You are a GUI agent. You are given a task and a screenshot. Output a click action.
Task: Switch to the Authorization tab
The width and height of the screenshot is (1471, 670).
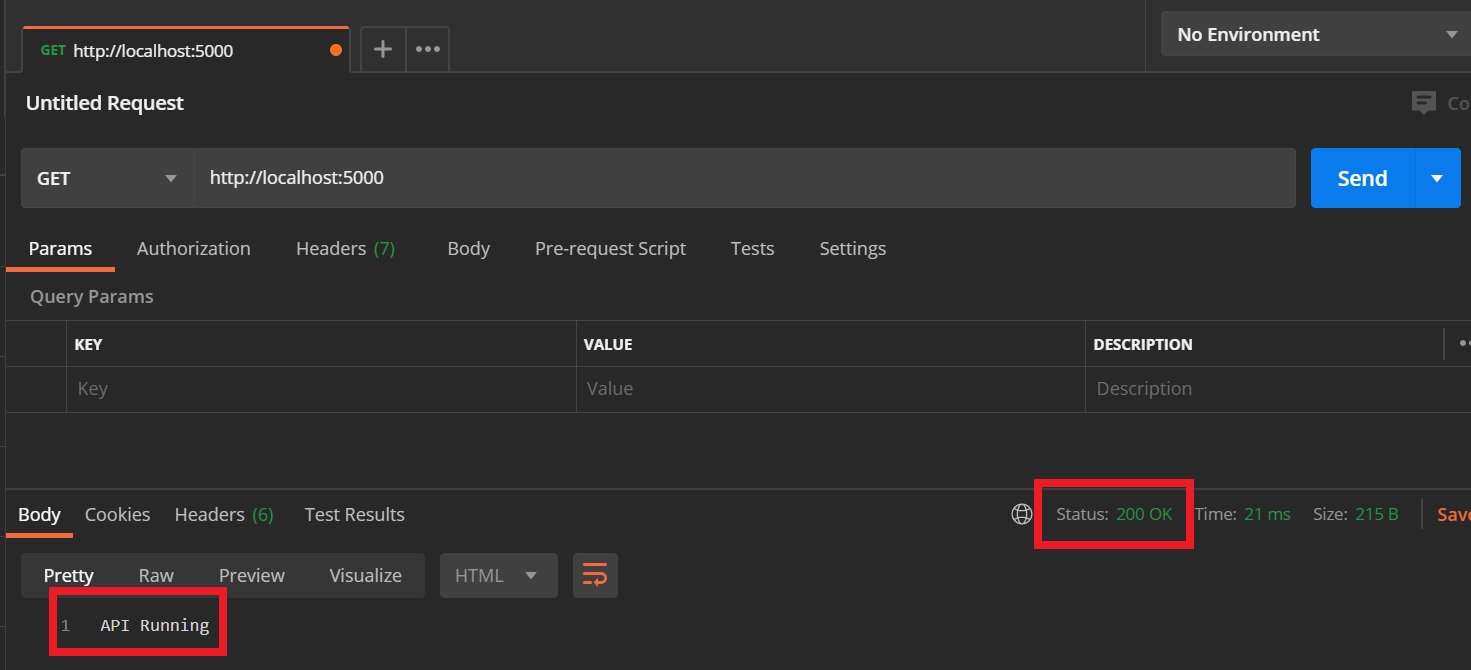coord(193,248)
